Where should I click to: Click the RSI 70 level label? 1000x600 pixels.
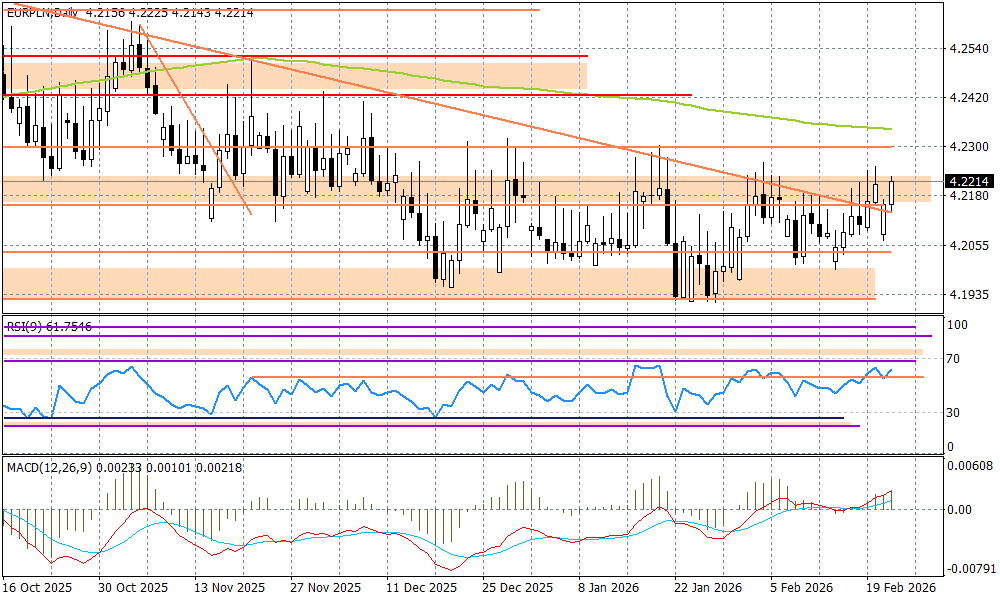click(x=956, y=359)
